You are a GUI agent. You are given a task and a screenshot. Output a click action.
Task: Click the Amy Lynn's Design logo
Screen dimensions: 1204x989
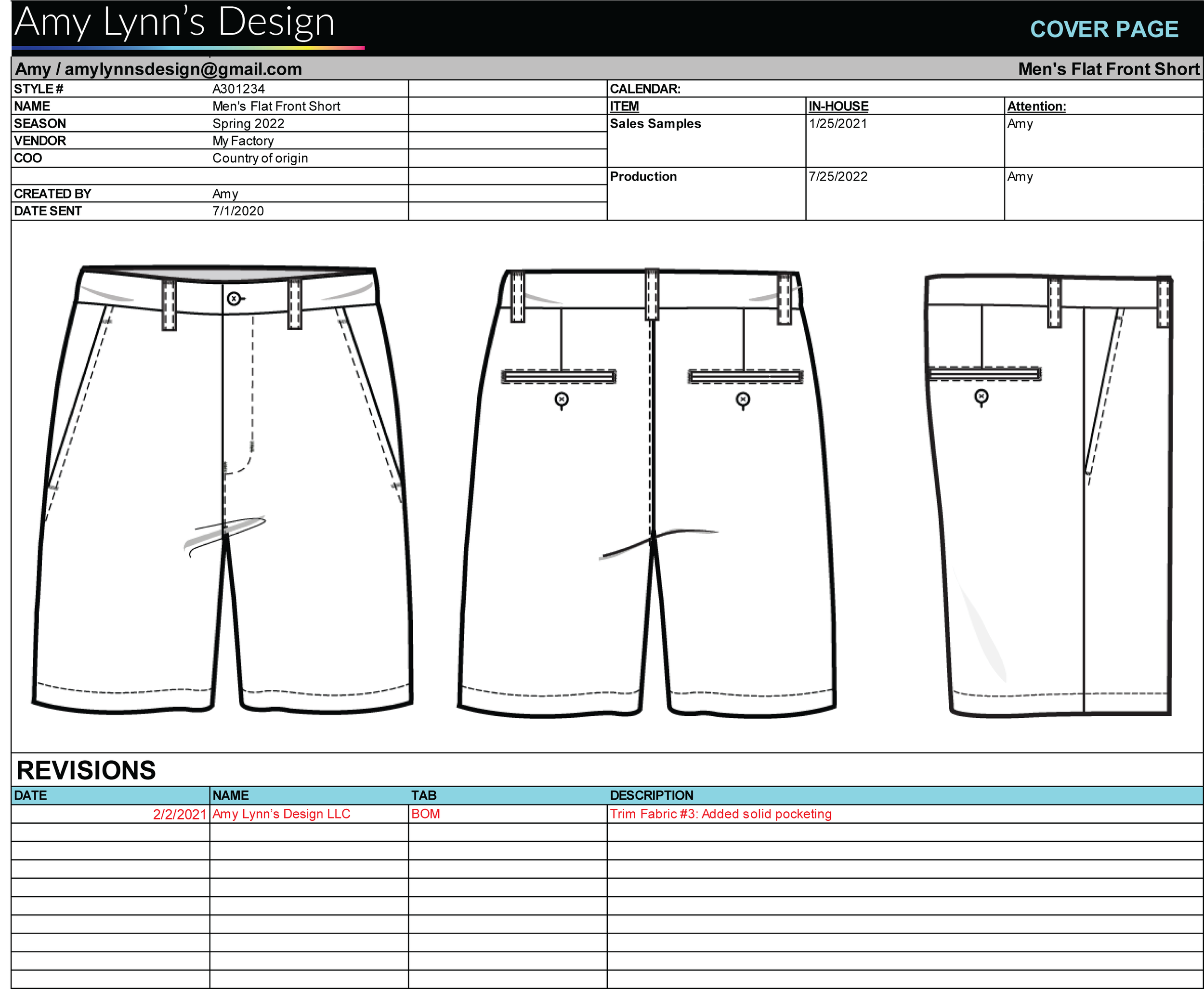coord(175,24)
